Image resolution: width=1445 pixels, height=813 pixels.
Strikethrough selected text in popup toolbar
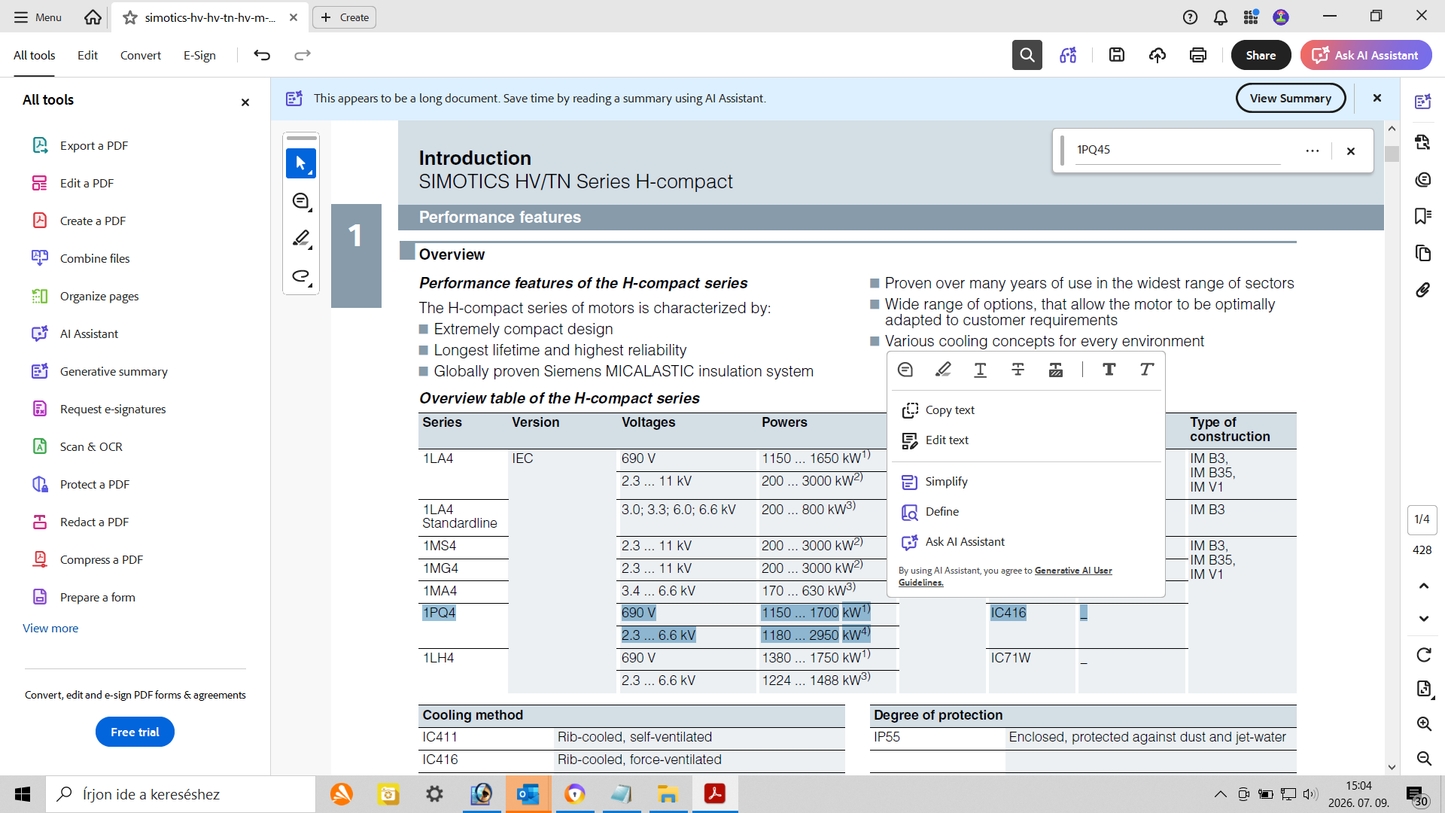click(1018, 370)
